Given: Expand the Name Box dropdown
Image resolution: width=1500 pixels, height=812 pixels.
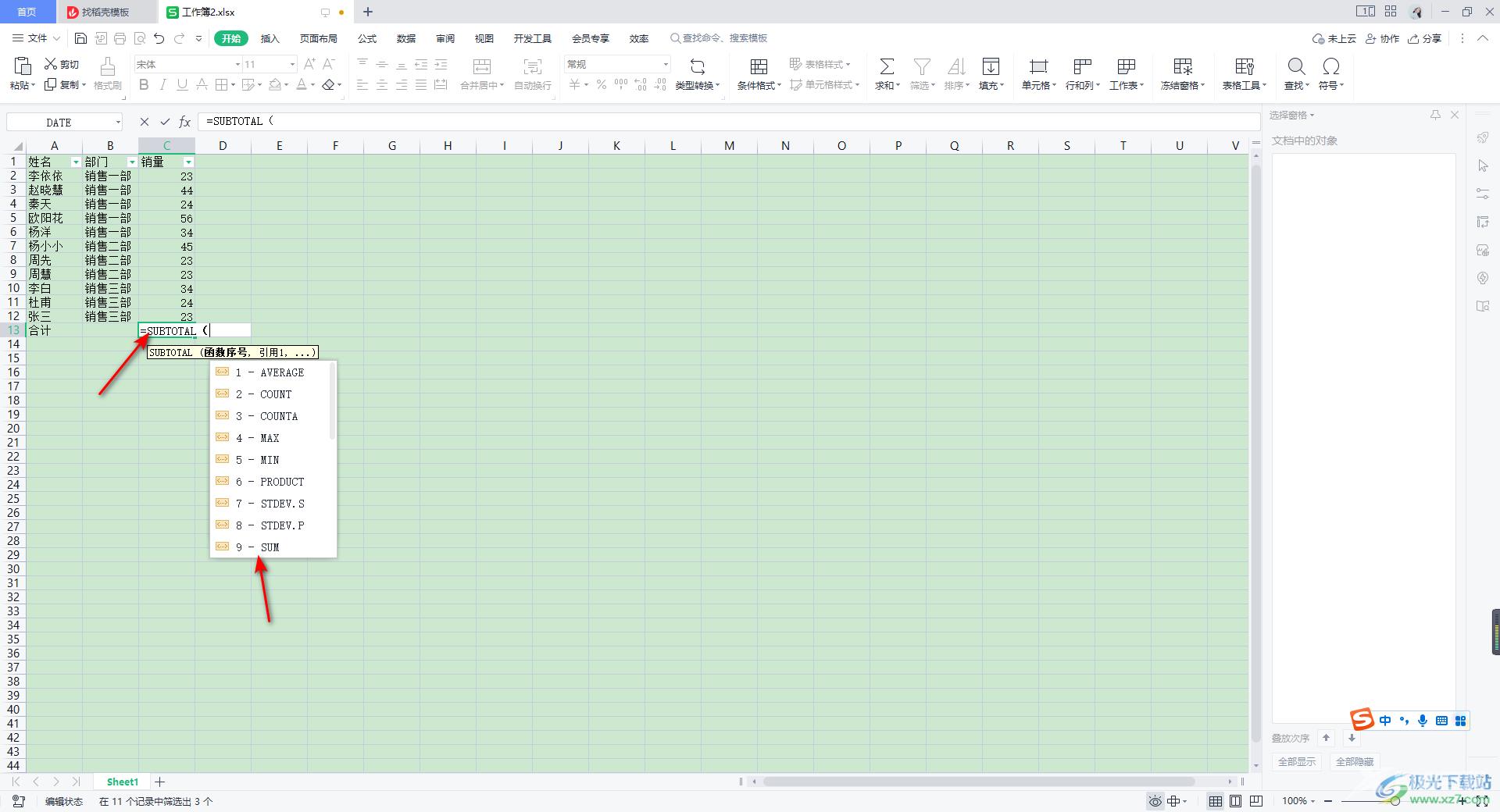Looking at the screenshot, I should (x=118, y=122).
